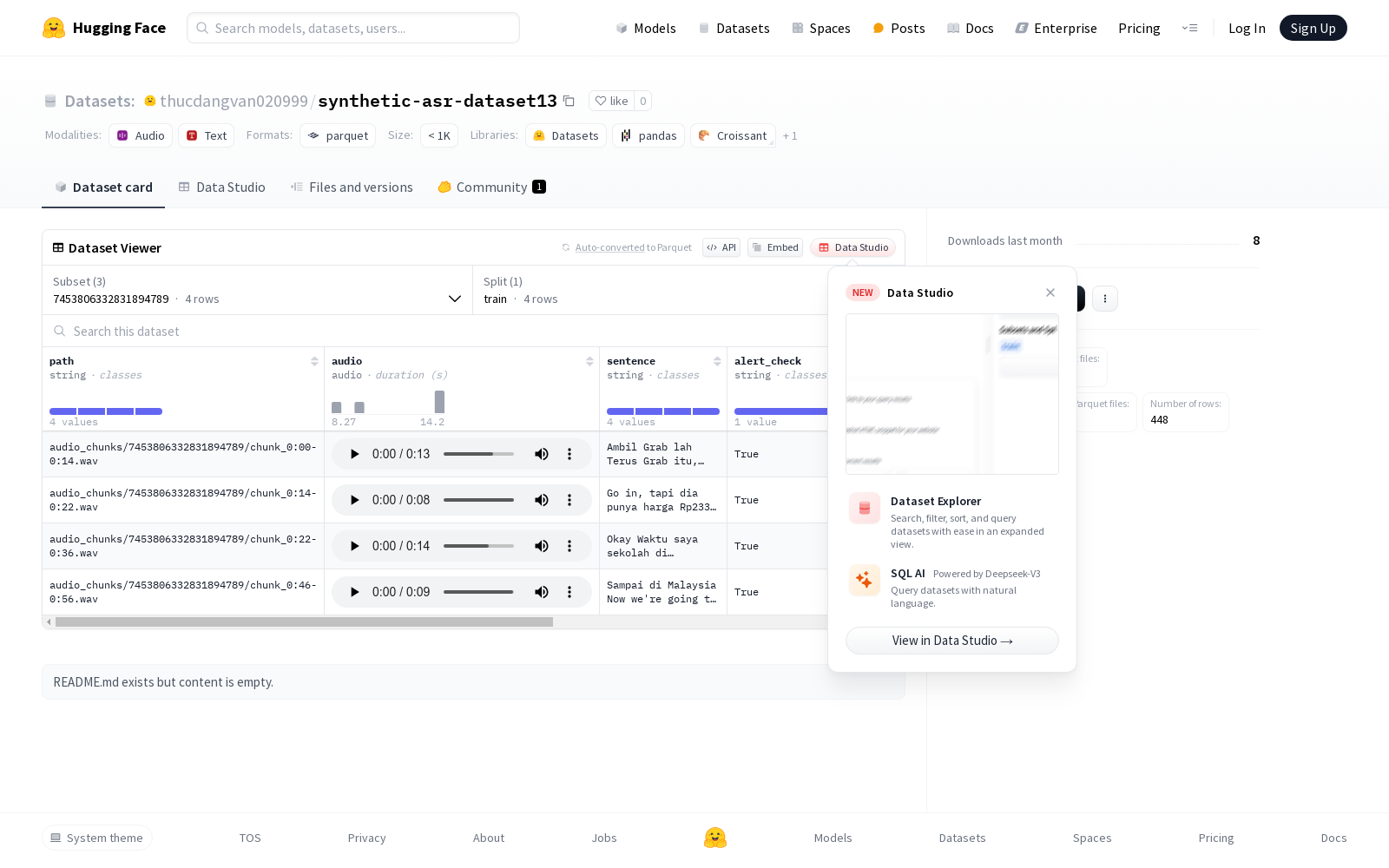Click the API button

(721, 247)
